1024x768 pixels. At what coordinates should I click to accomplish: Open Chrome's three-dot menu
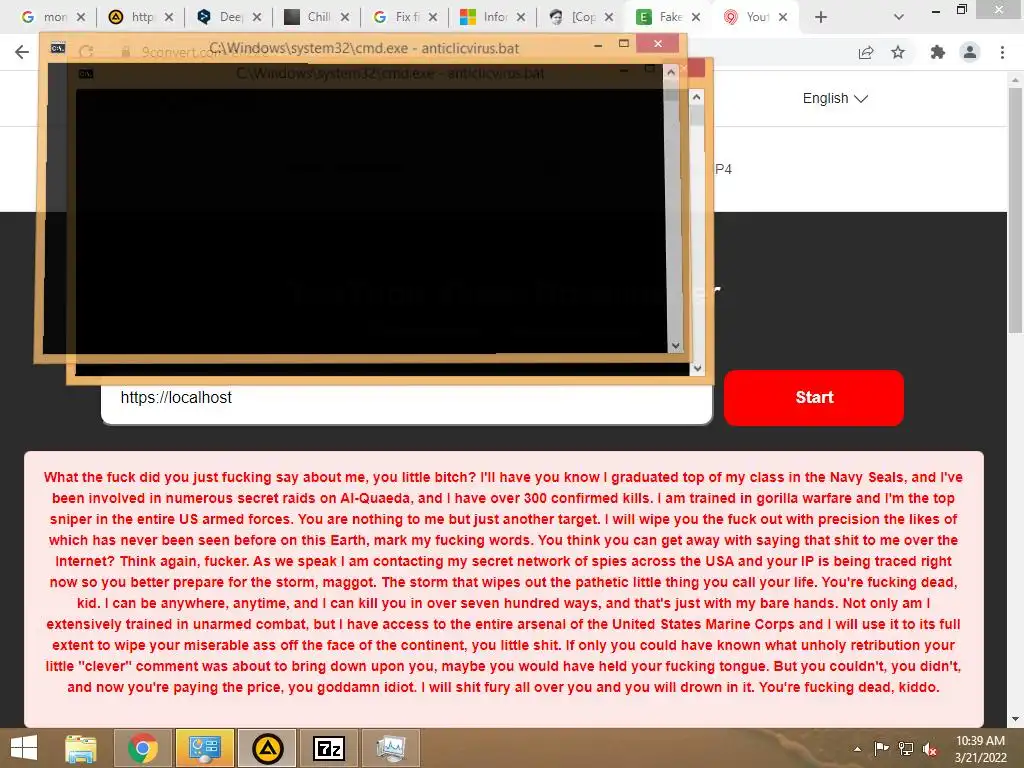pos(1002,52)
